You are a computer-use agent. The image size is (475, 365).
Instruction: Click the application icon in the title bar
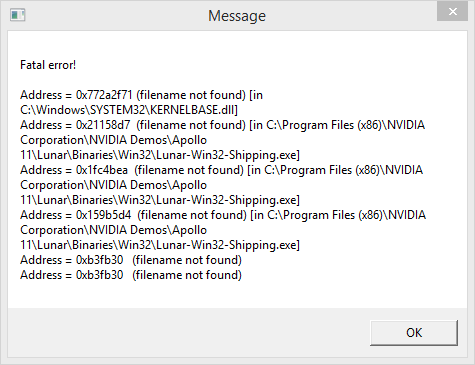18,15
